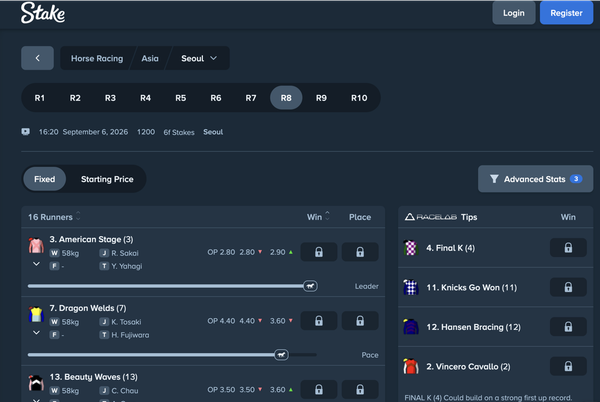Select Fixed odds toggle
Screen dimensions: 600x402
point(44,179)
